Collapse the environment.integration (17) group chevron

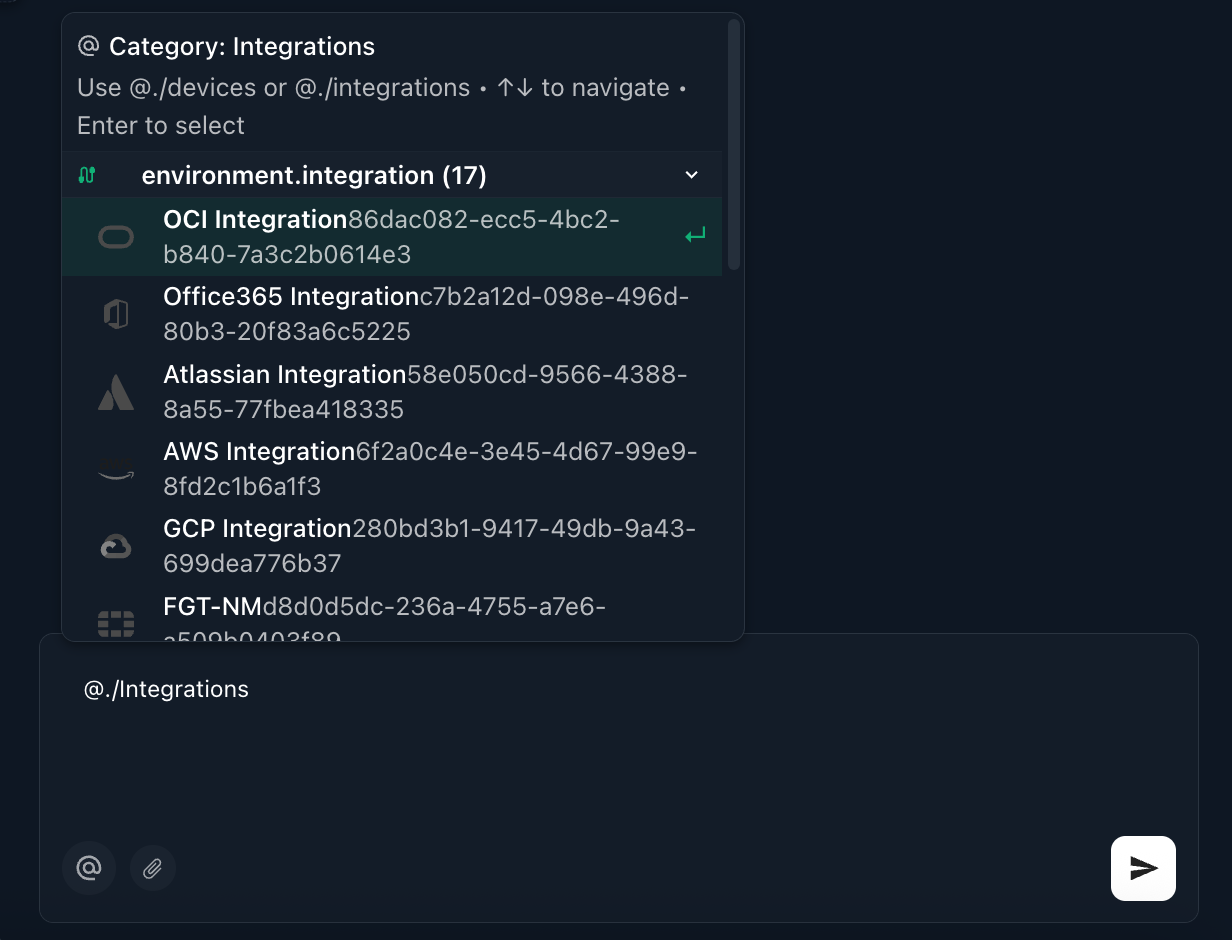point(691,175)
